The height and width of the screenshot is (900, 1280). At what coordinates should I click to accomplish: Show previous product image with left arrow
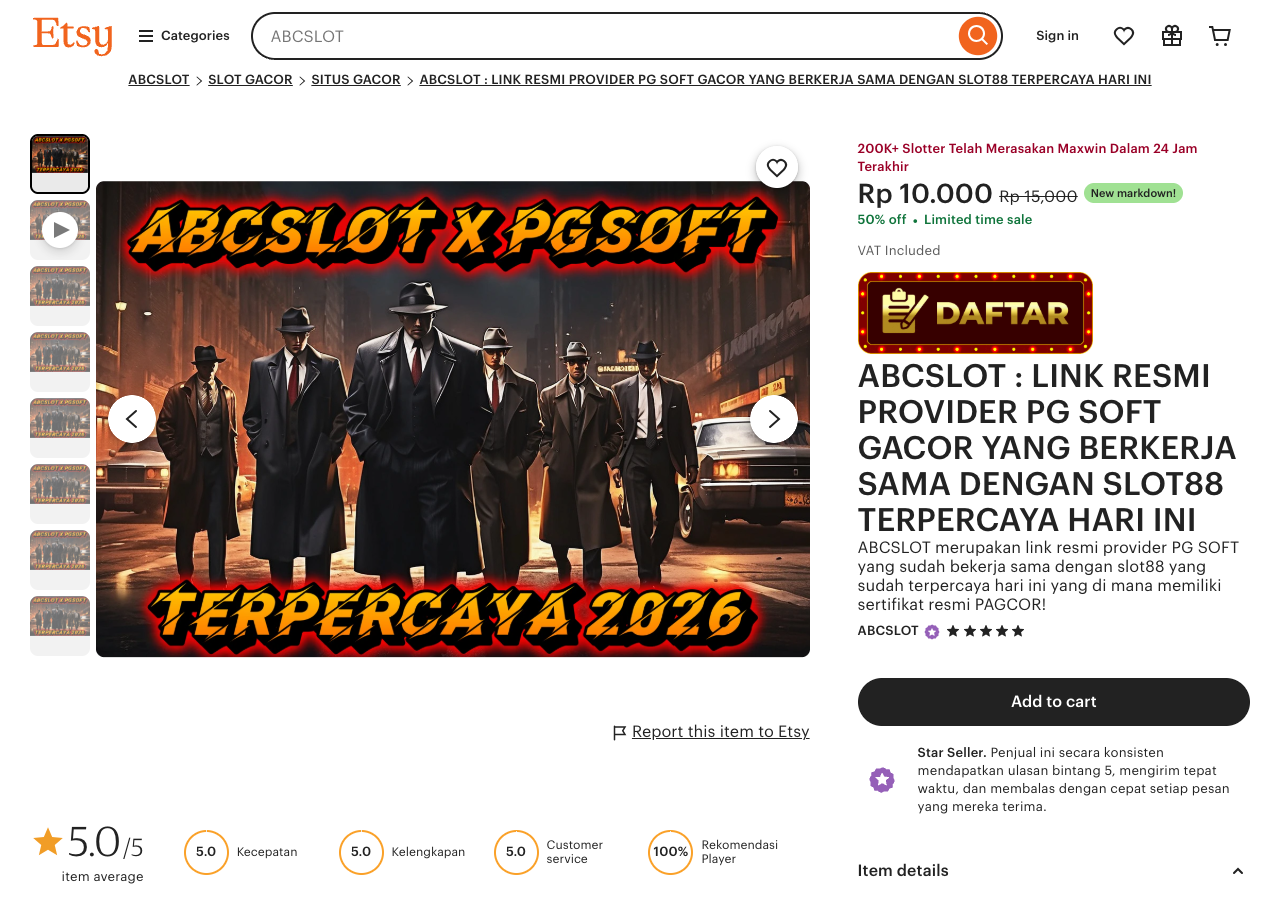click(132, 419)
